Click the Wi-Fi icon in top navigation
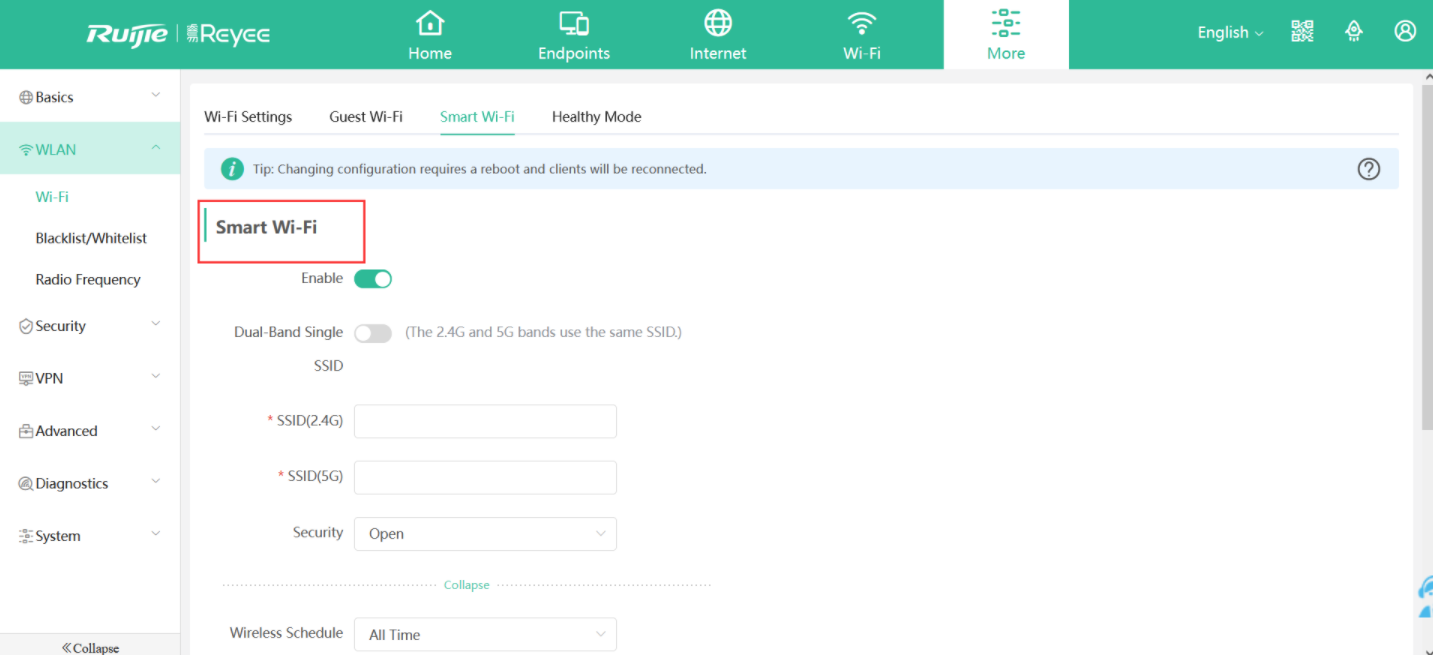 tap(861, 23)
